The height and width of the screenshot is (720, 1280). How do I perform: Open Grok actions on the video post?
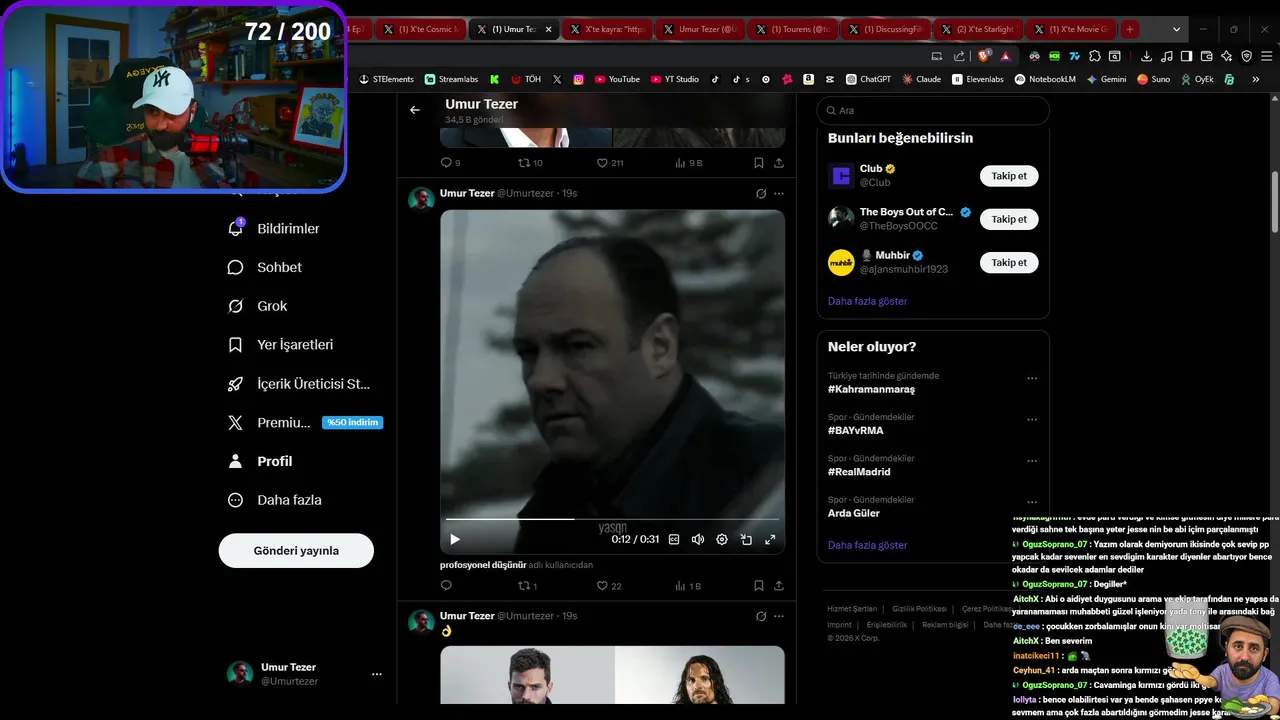pos(761,194)
